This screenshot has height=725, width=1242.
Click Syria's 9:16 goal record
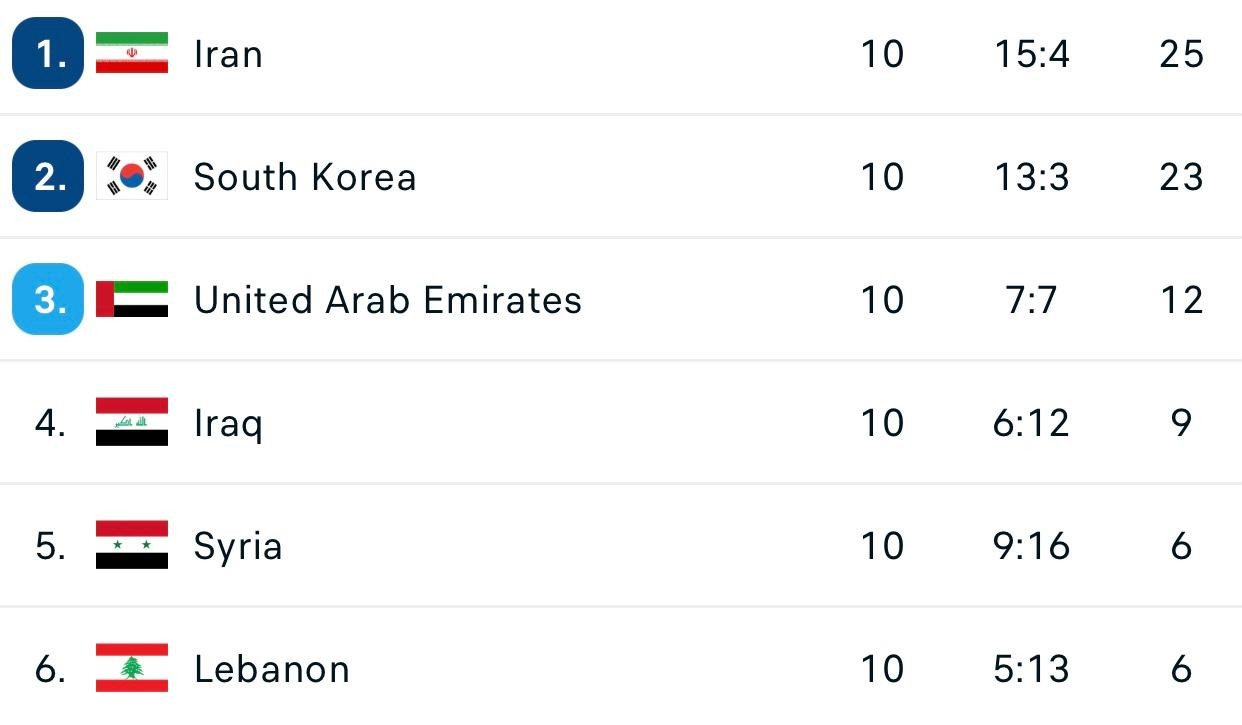point(1032,546)
